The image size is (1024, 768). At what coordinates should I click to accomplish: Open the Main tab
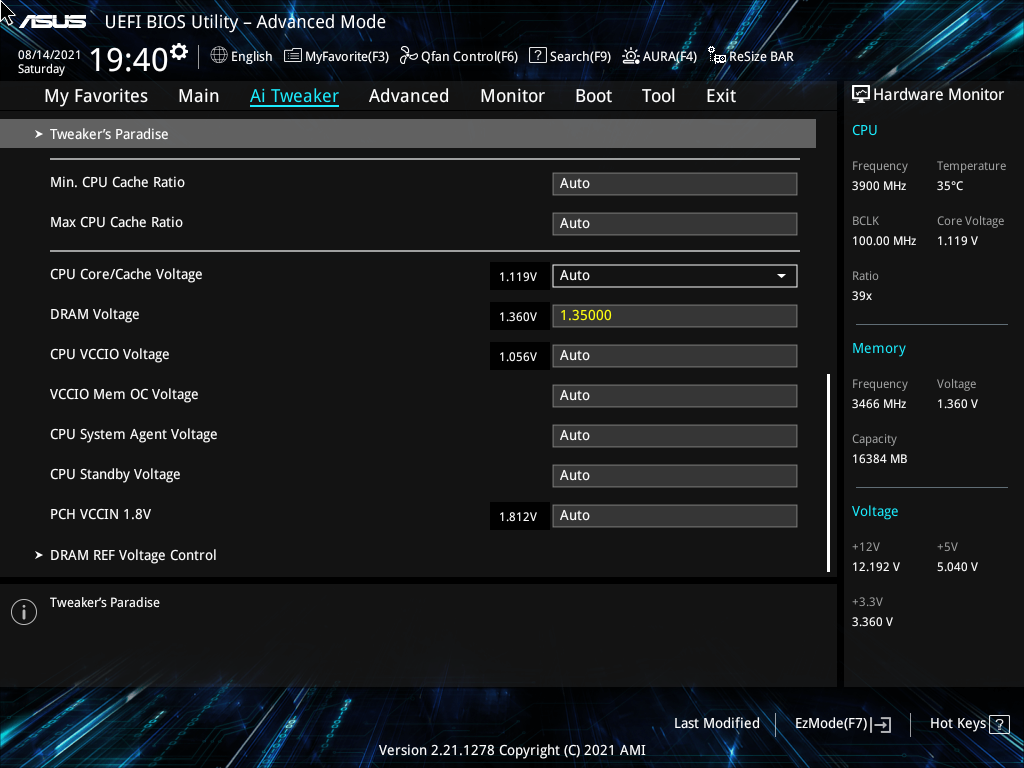point(199,96)
